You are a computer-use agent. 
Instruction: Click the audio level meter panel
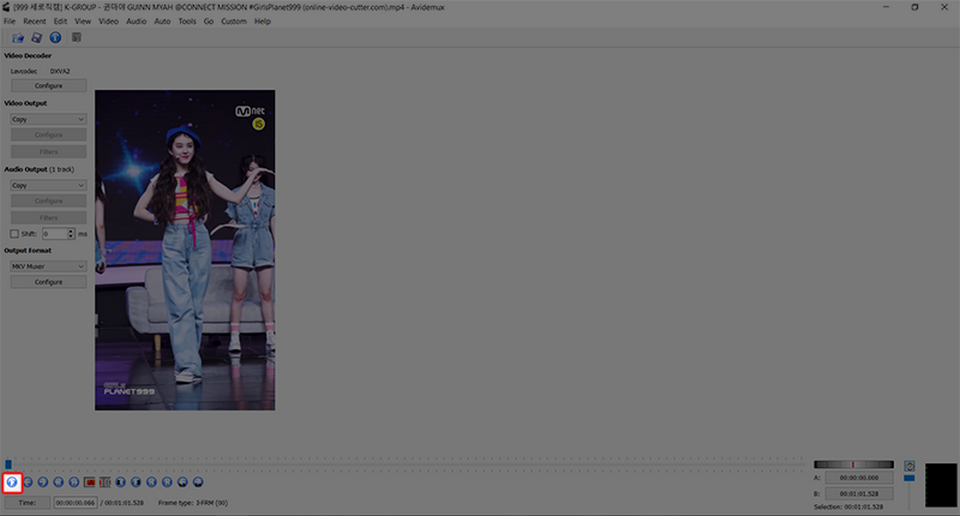click(941, 485)
